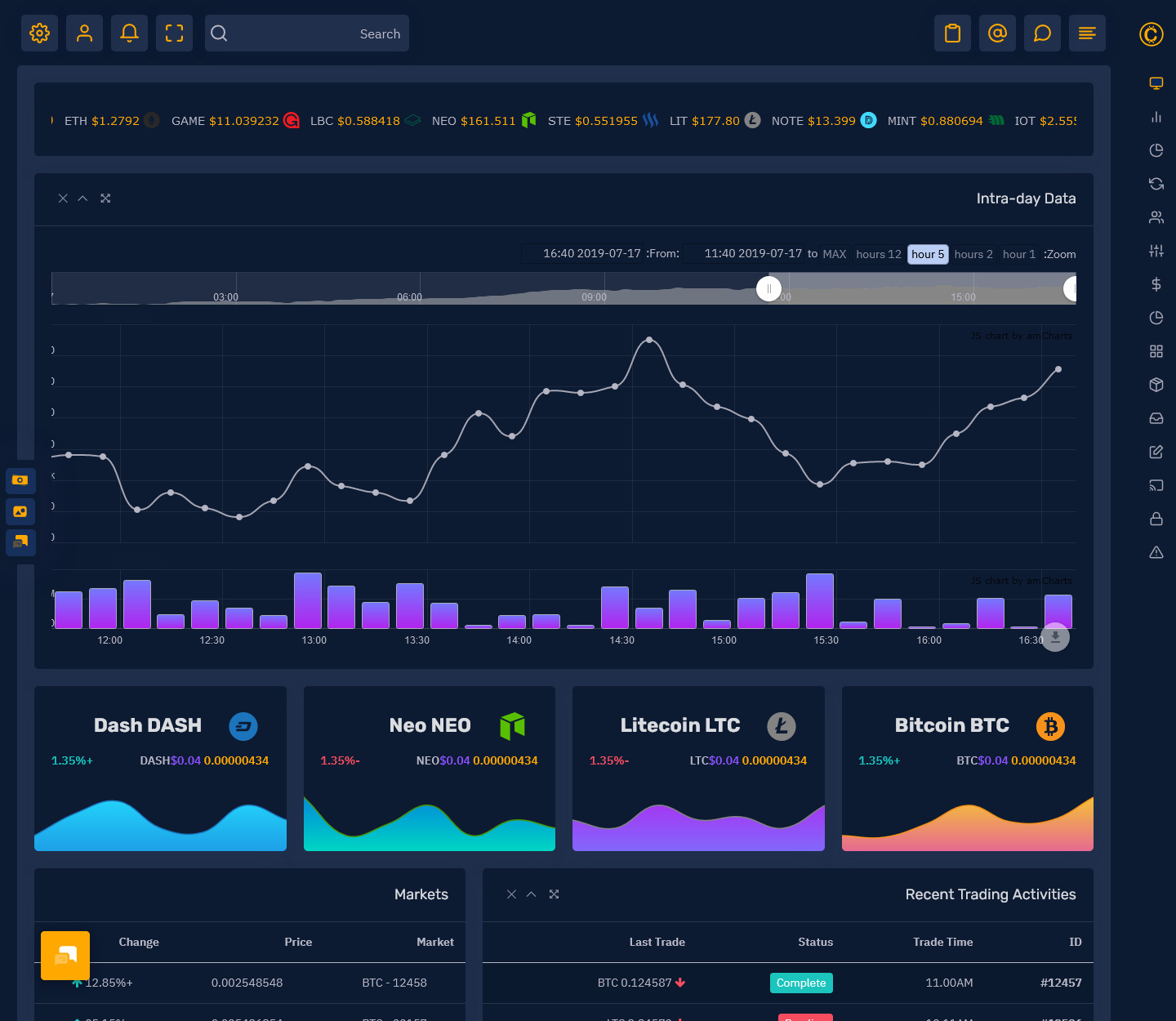Open the dollar sign icon in right sidebar

tap(1156, 284)
